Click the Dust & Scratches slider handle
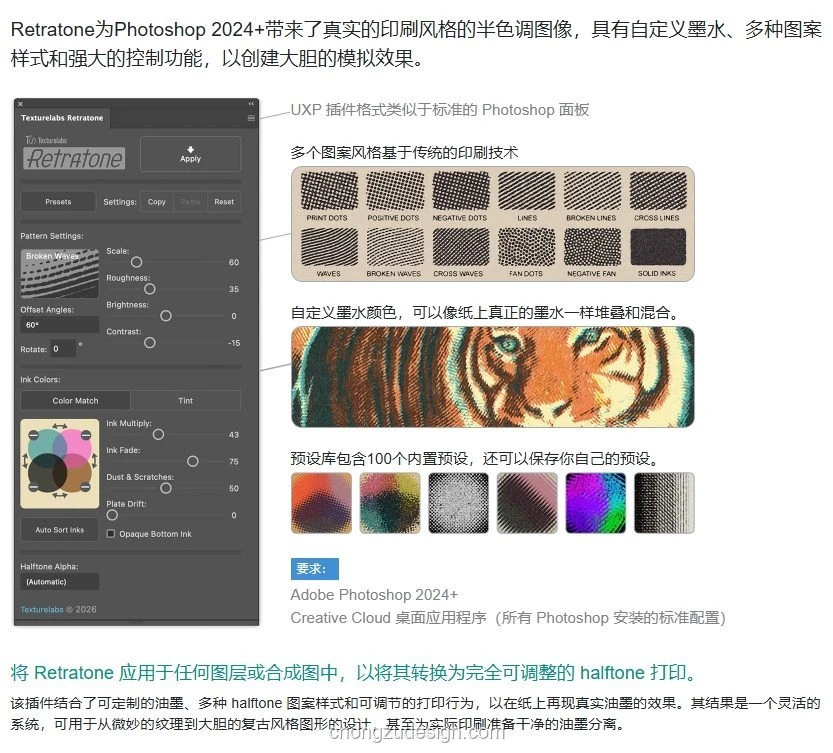833x753 pixels. click(166, 488)
